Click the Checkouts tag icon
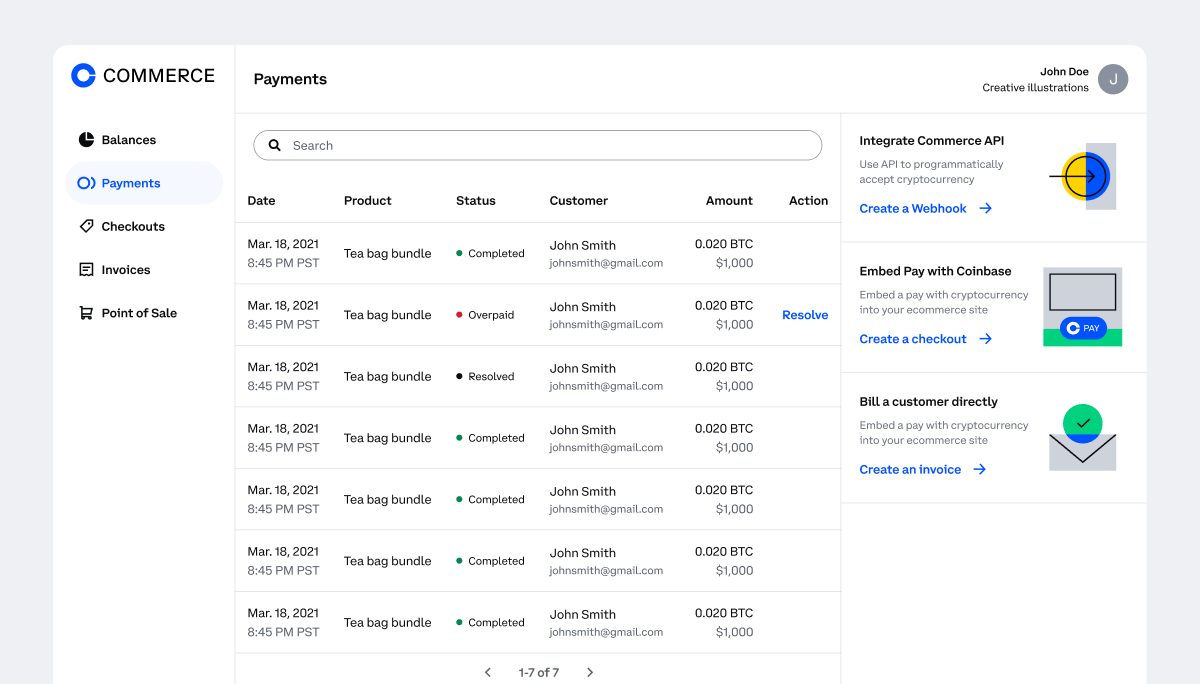1200x684 pixels. 86,226
